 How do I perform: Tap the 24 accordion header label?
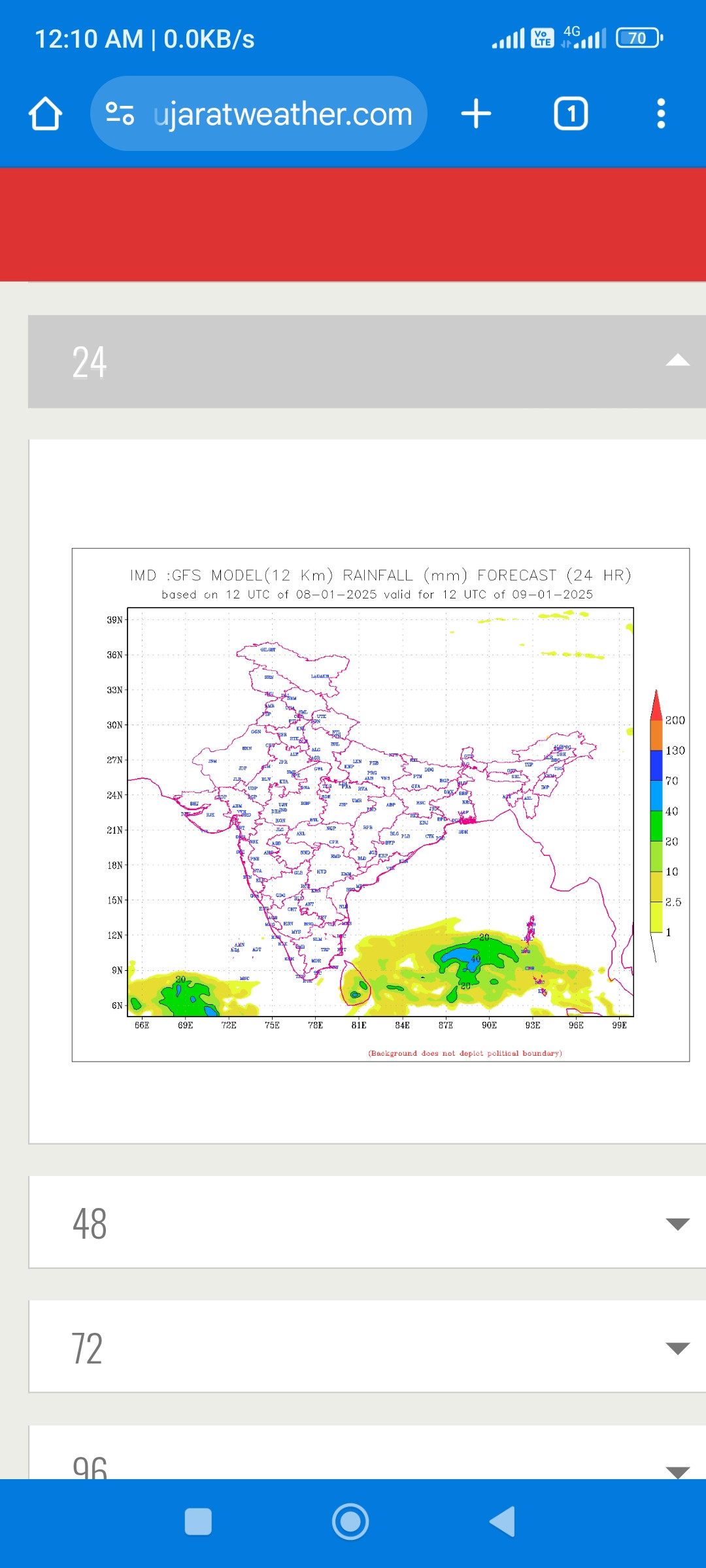(x=90, y=362)
